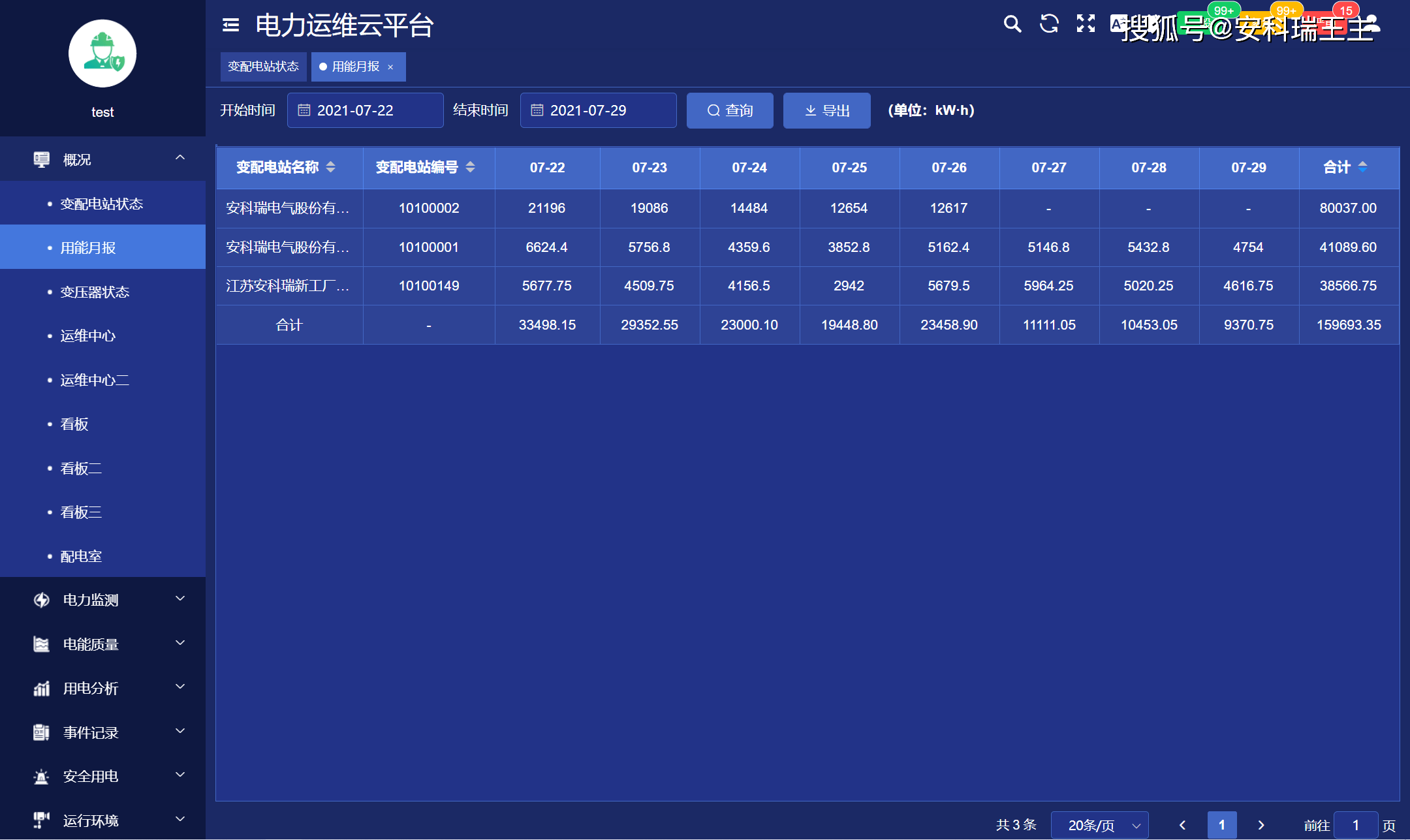Open 运维中心二 in sidebar
The image size is (1410, 840).
102,380
